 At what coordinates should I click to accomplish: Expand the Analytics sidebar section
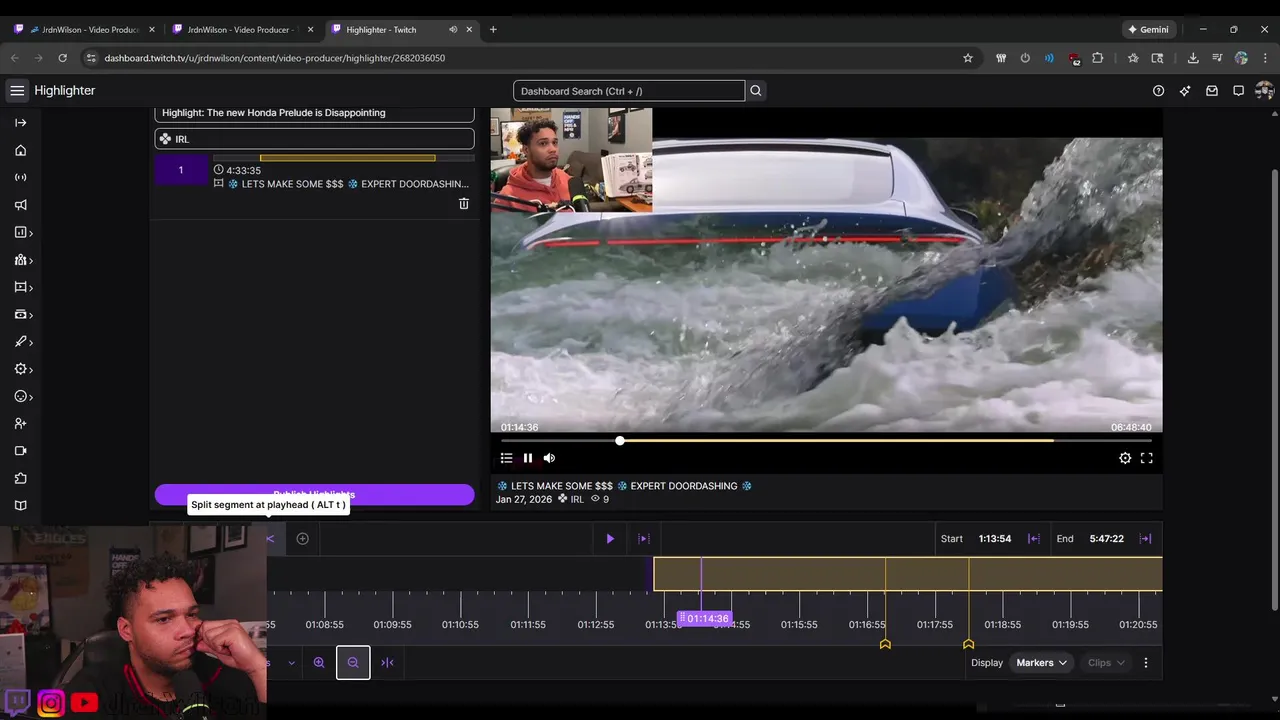[22, 232]
